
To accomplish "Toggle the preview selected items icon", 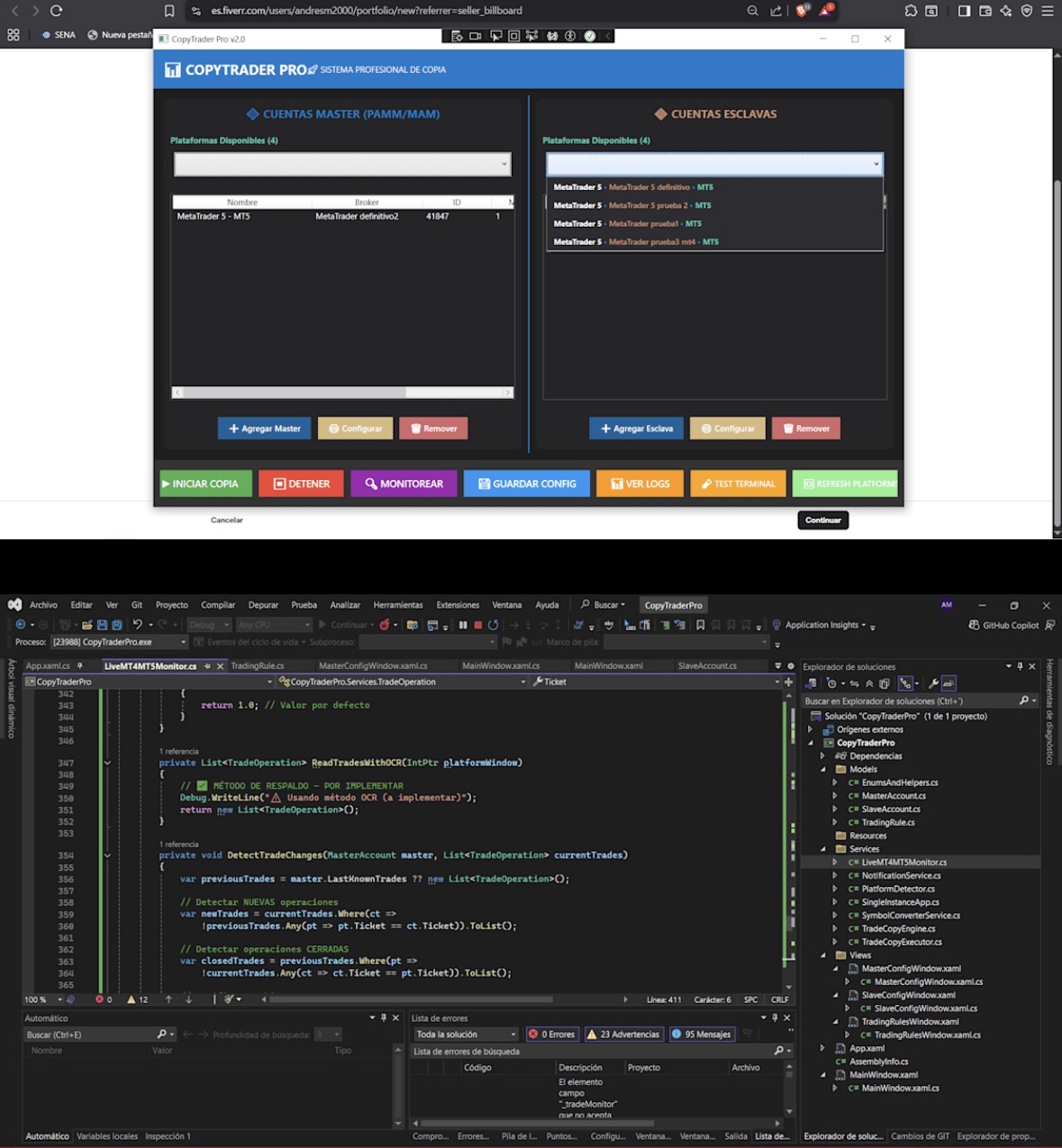I will 949,683.
